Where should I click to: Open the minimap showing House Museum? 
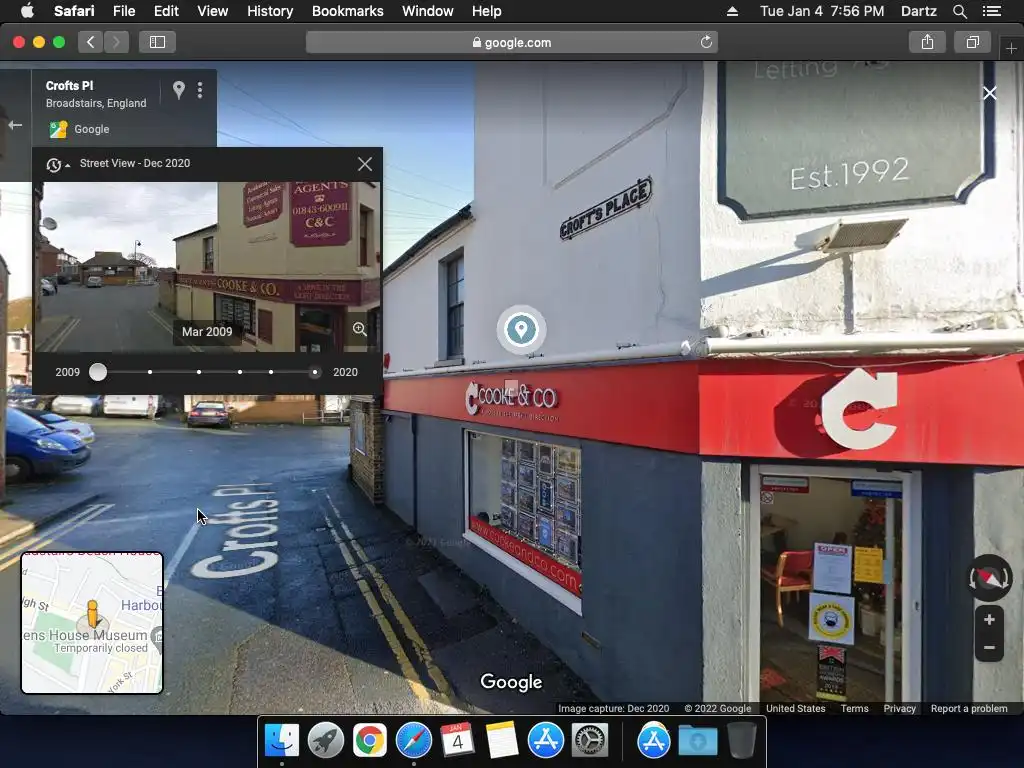[x=92, y=623]
